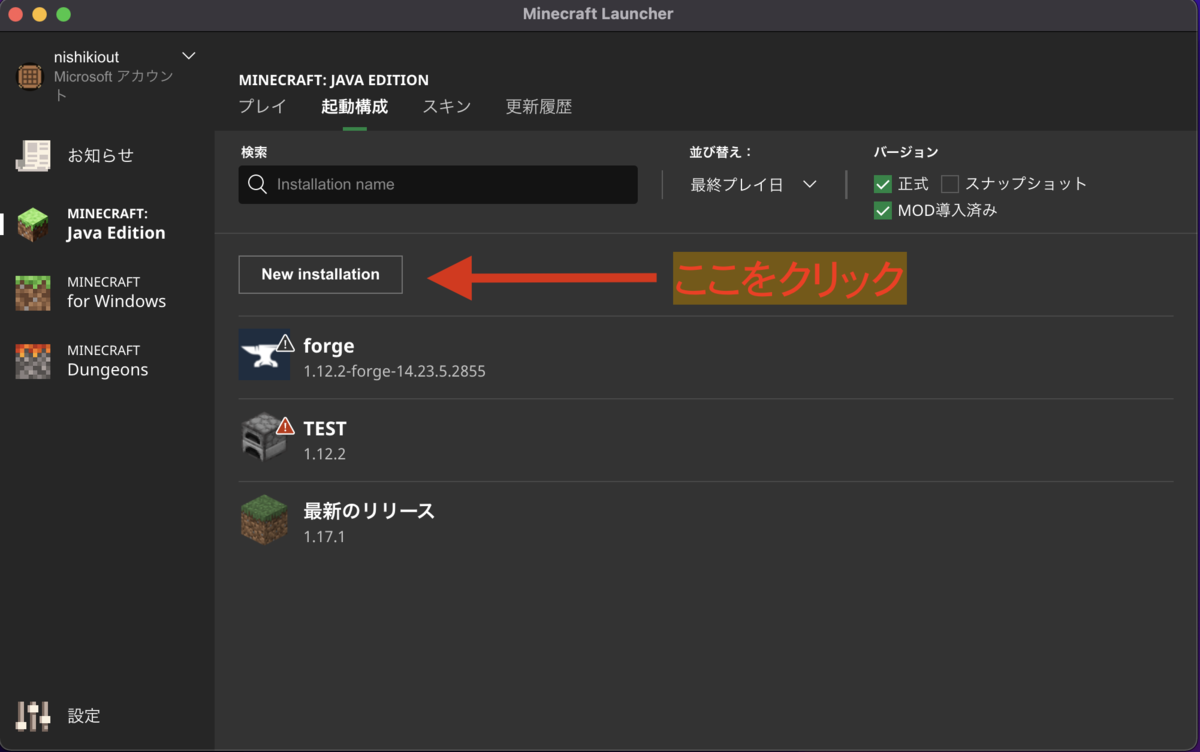Viewport: 1200px width, 752px height.
Task: Select Minecraft for Windows icon
Action: click(33, 292)
